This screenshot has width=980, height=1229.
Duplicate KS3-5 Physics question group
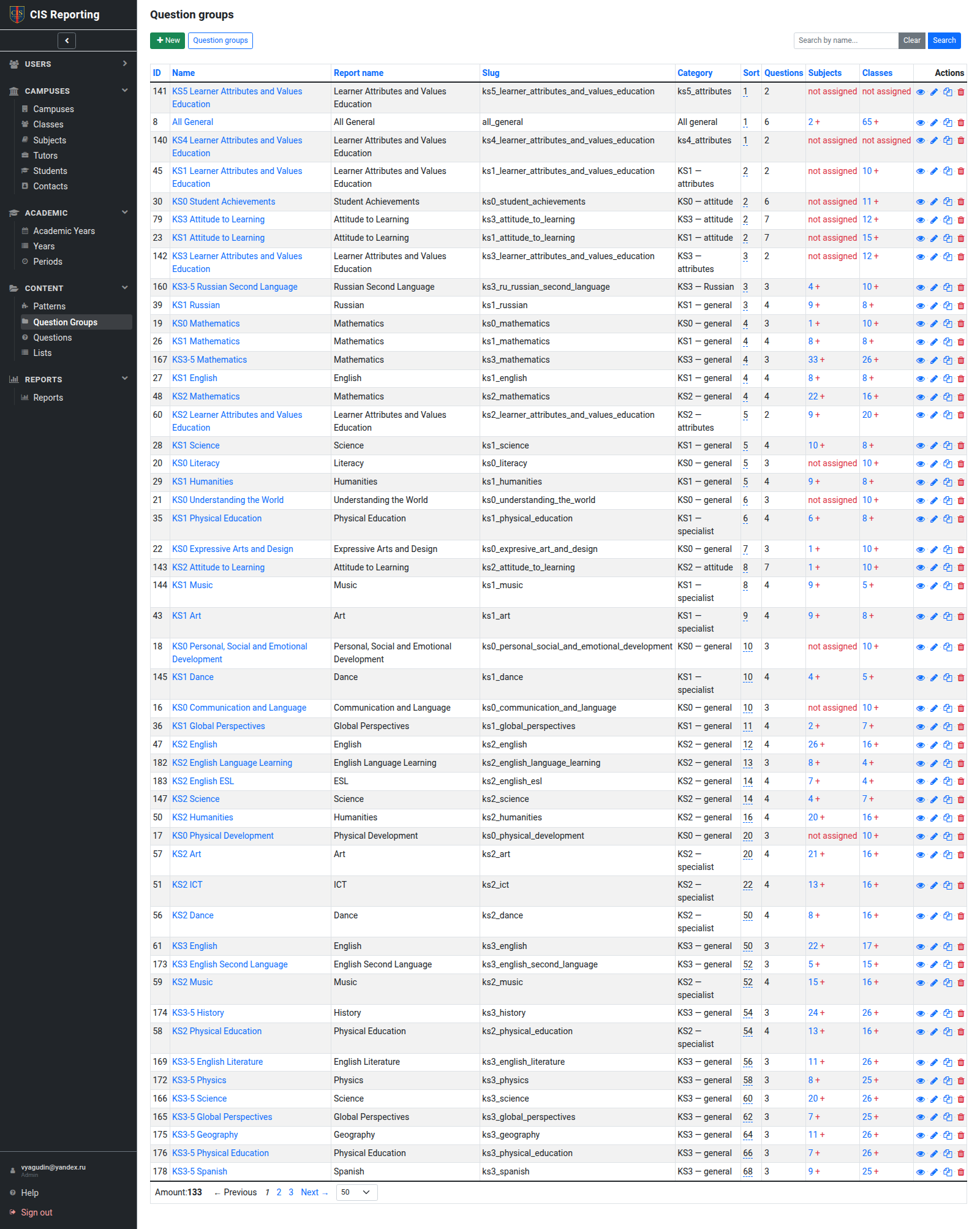point(948,1080)
